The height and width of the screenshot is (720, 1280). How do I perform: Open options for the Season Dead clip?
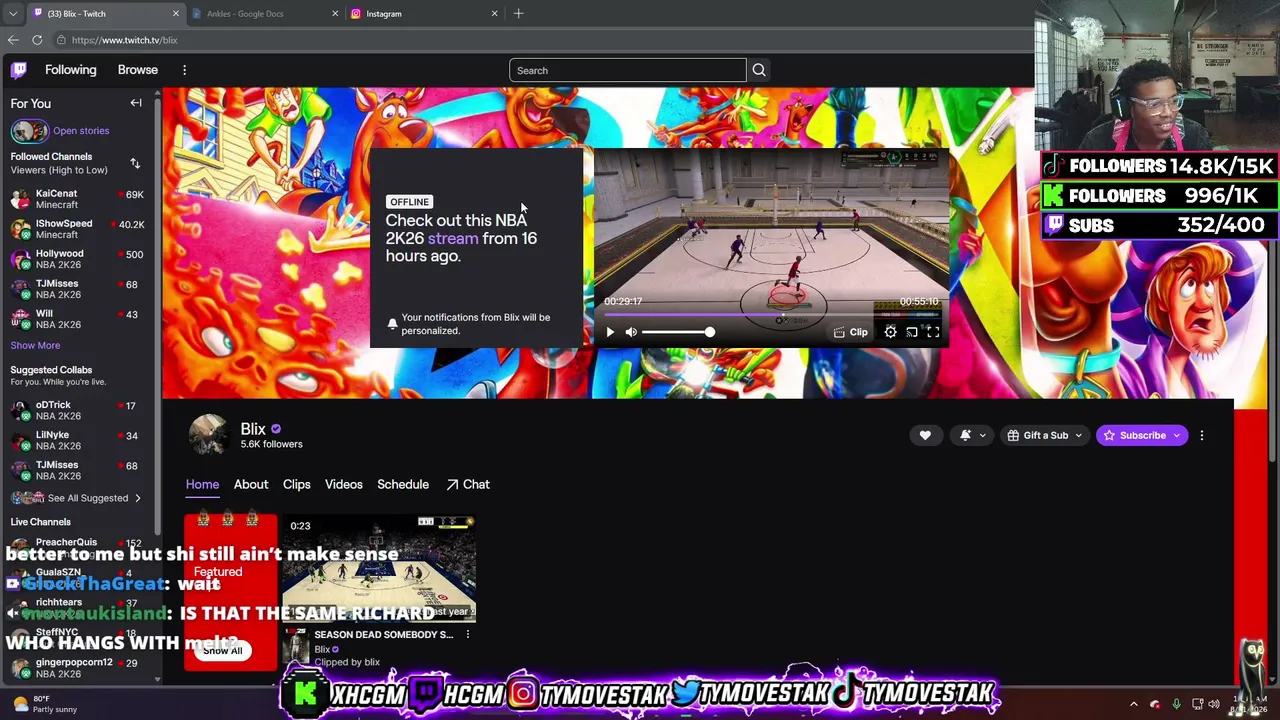click(467, 635)
